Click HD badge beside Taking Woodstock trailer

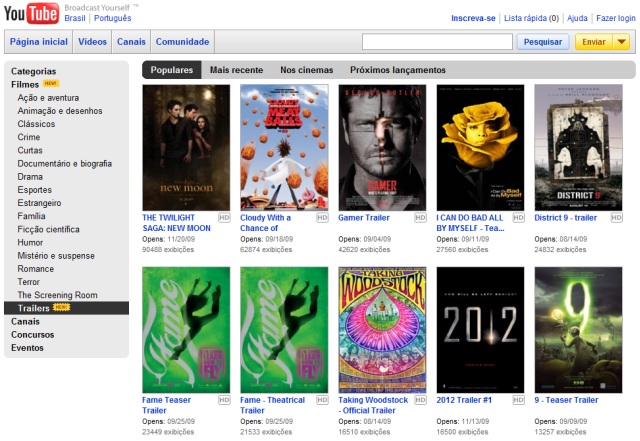(420, 400)
